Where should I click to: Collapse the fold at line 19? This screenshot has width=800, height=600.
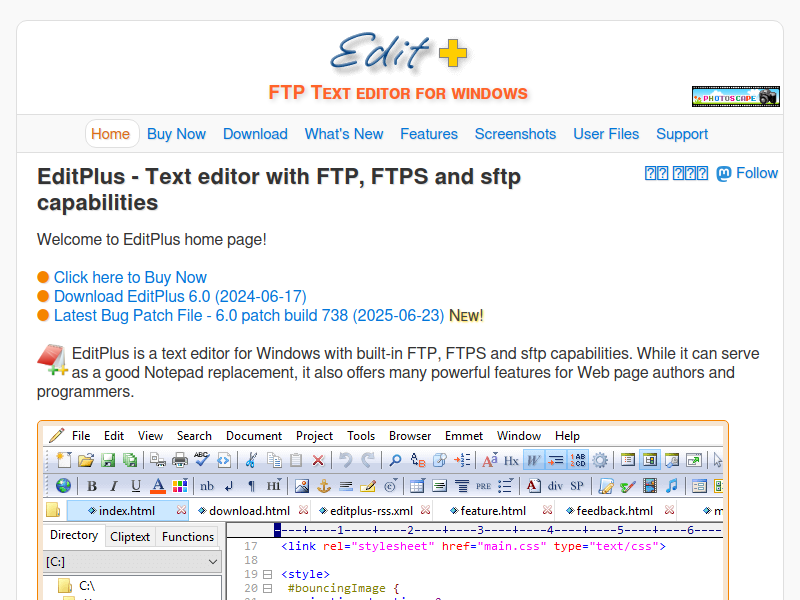(267, 574)
